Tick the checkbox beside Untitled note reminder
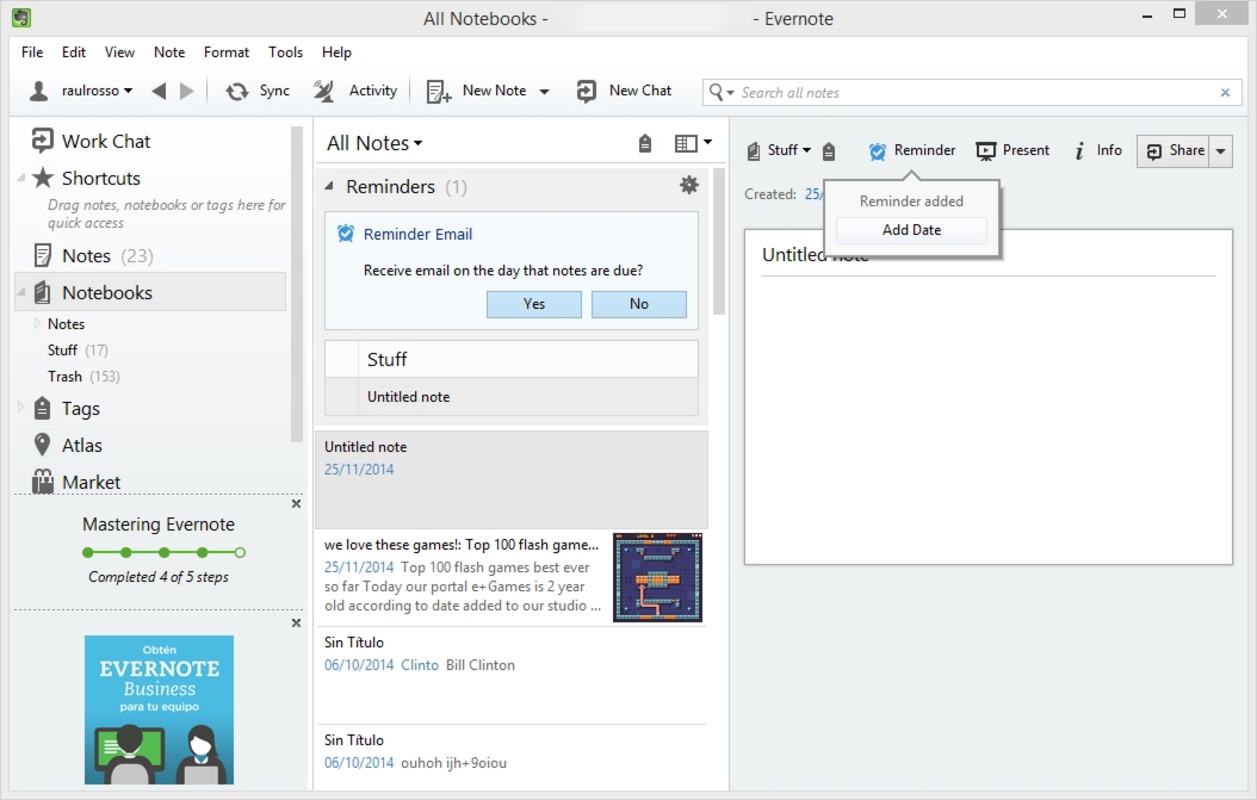Screen dimensions: 1257x800 [x=341, y=397]
